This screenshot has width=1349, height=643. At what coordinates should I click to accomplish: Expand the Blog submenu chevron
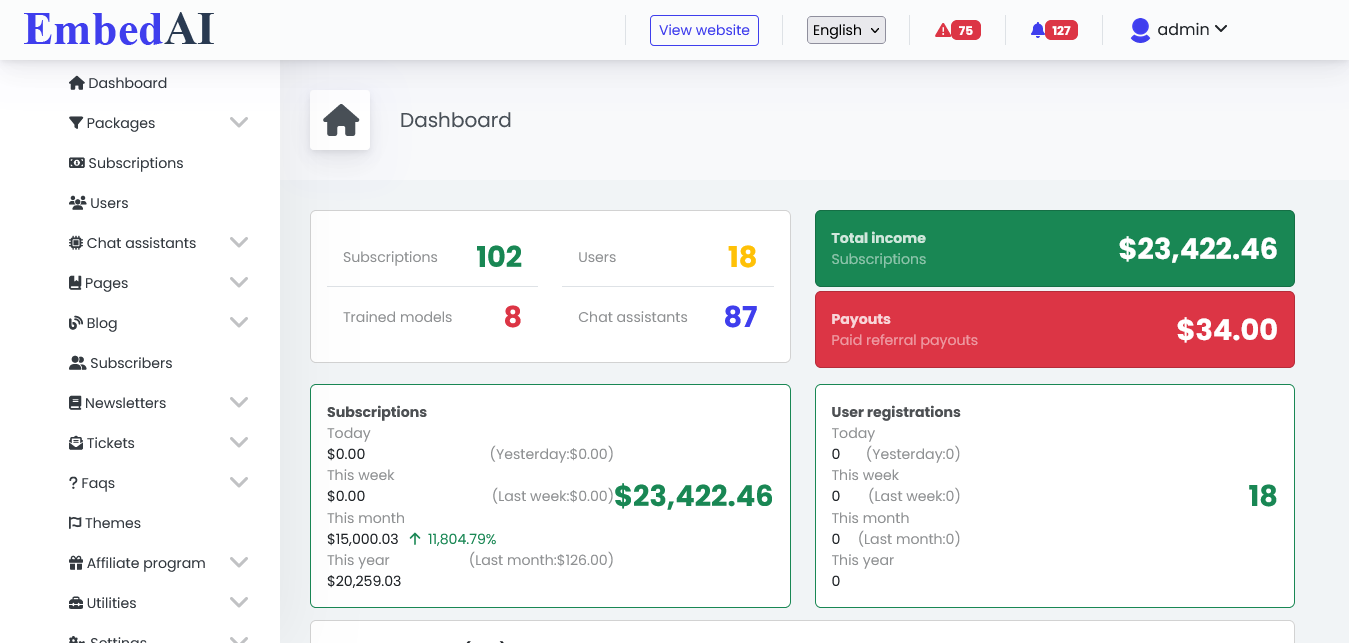(239, 322)
